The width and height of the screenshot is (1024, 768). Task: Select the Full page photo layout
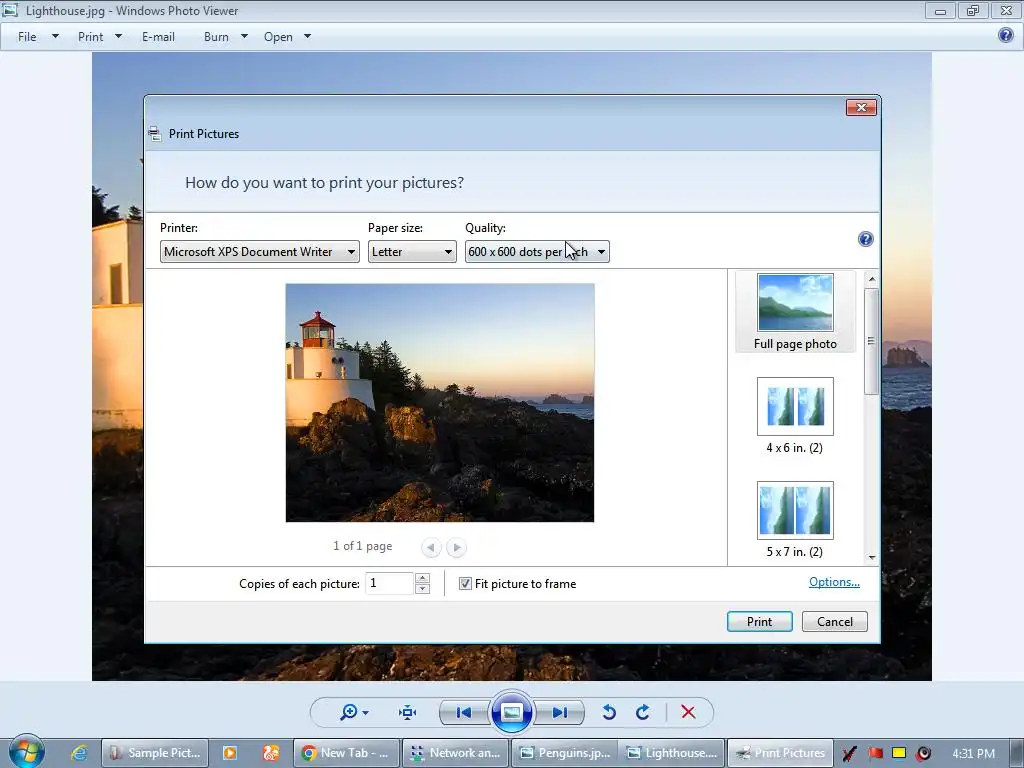(x=795, y=312)
